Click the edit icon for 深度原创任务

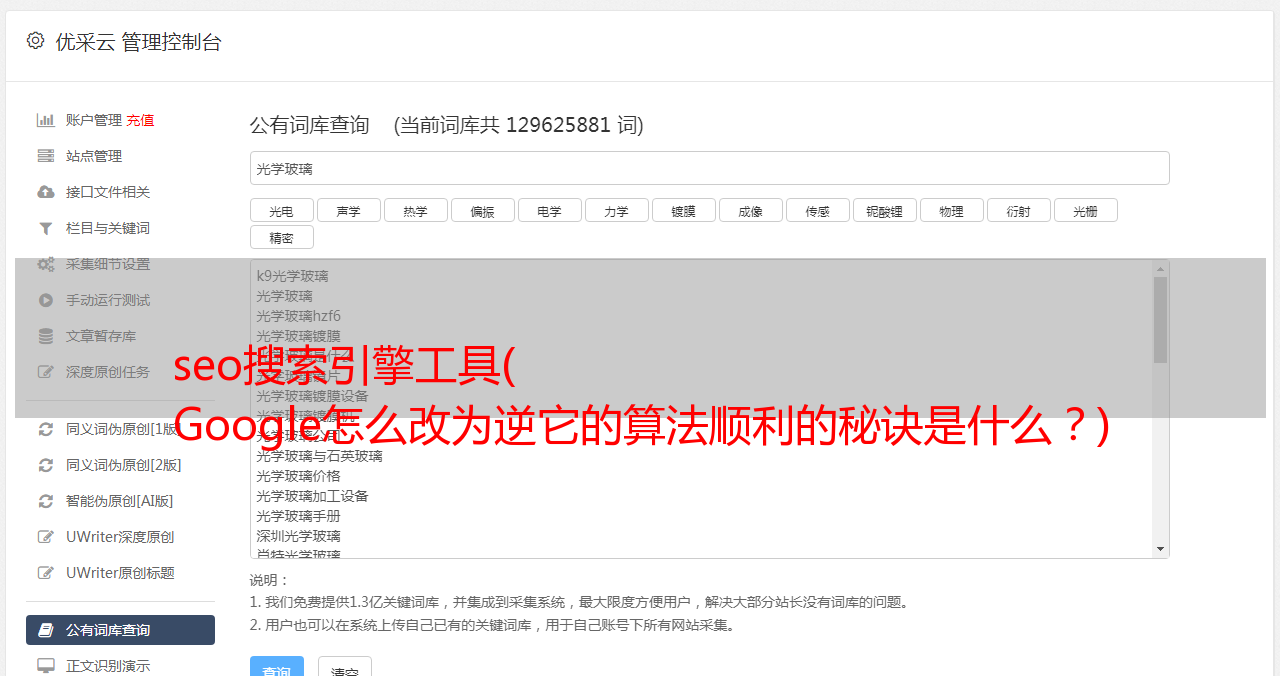click(45, 372)
